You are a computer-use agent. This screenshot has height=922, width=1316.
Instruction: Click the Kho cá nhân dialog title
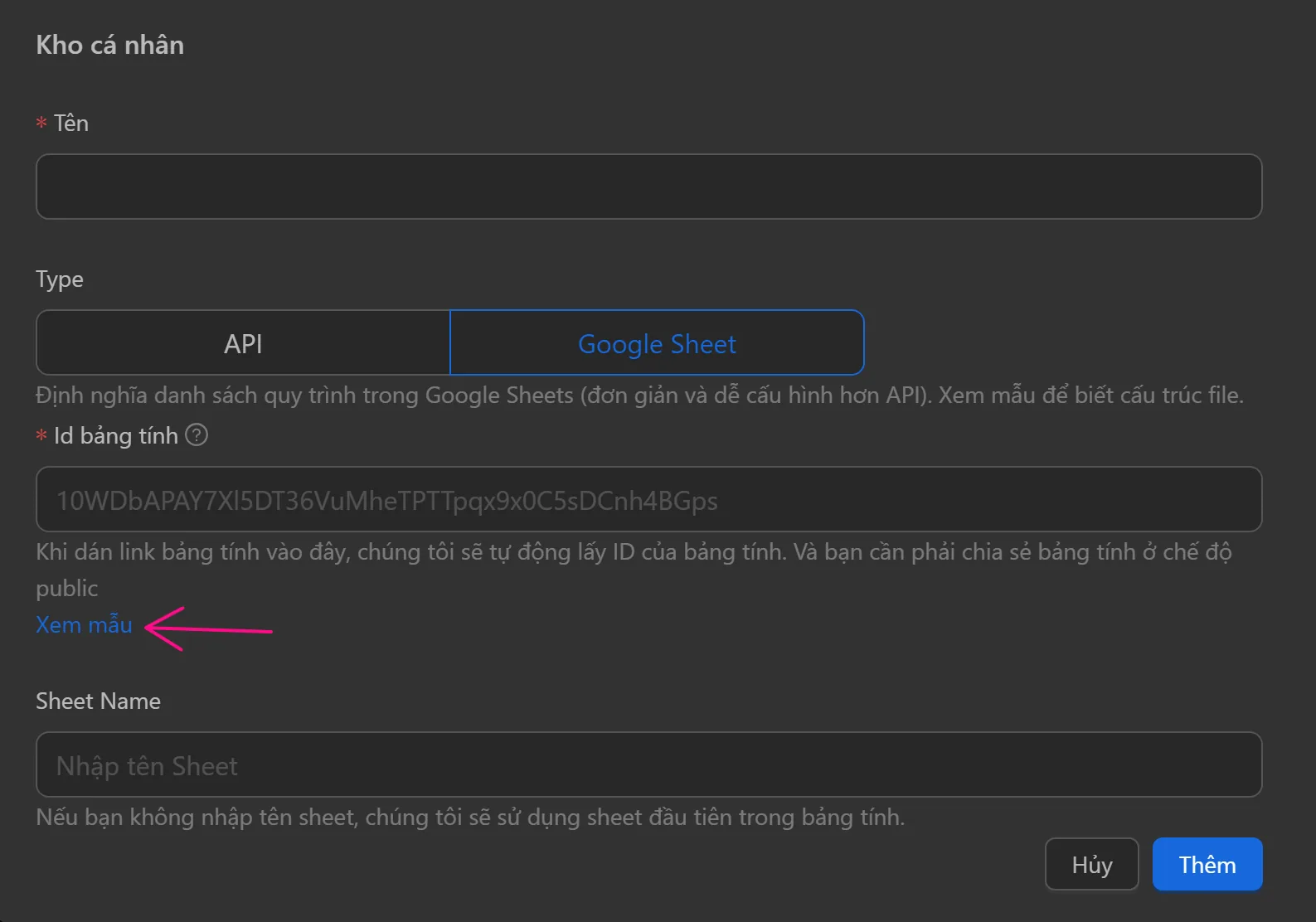(110, 45)
